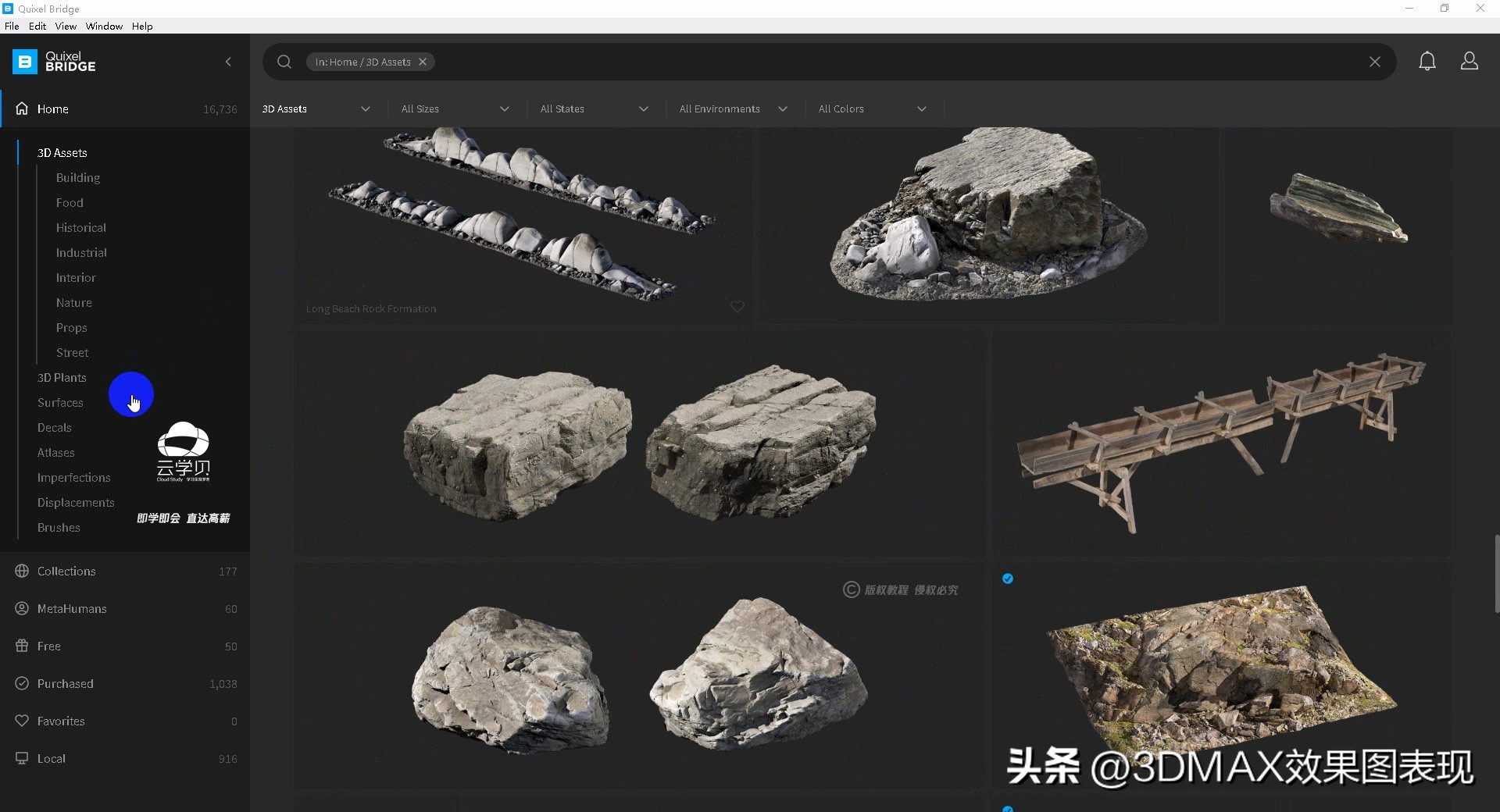Open the user account profile icon
The image size is (1500, 812).
pos(1469,62)
